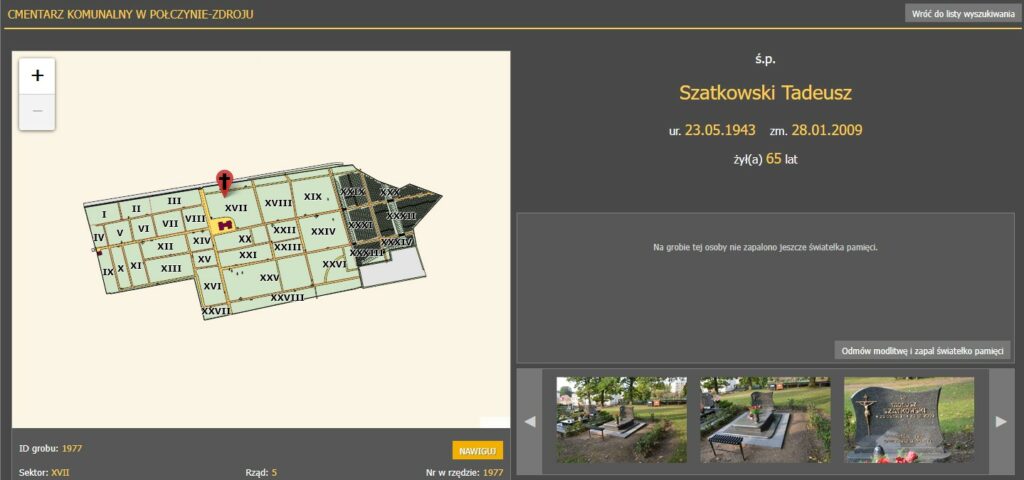Show previous grave photos with left arrow
The height and width of the screenshot is (480, 1024).
[530, 421]
